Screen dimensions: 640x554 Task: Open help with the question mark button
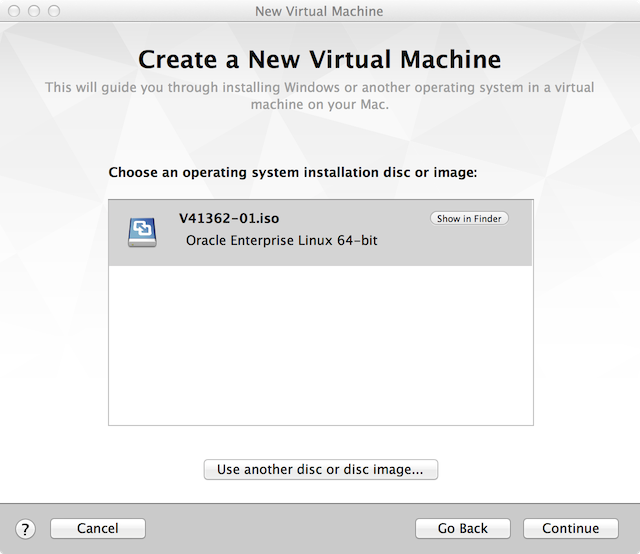click(25, 529)
